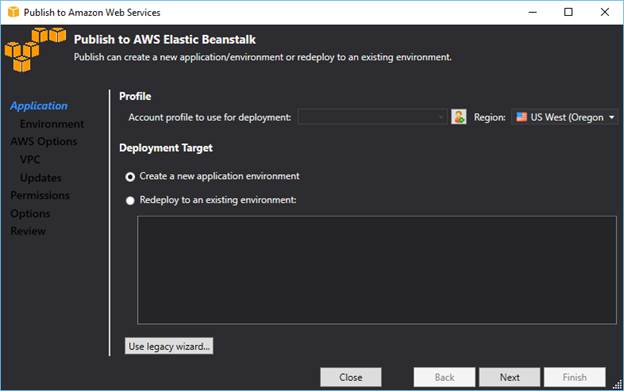Click Use legacy wizard button
Image resolution: width=624 pixels, height=391 pixels.
(x=169, y=346)
